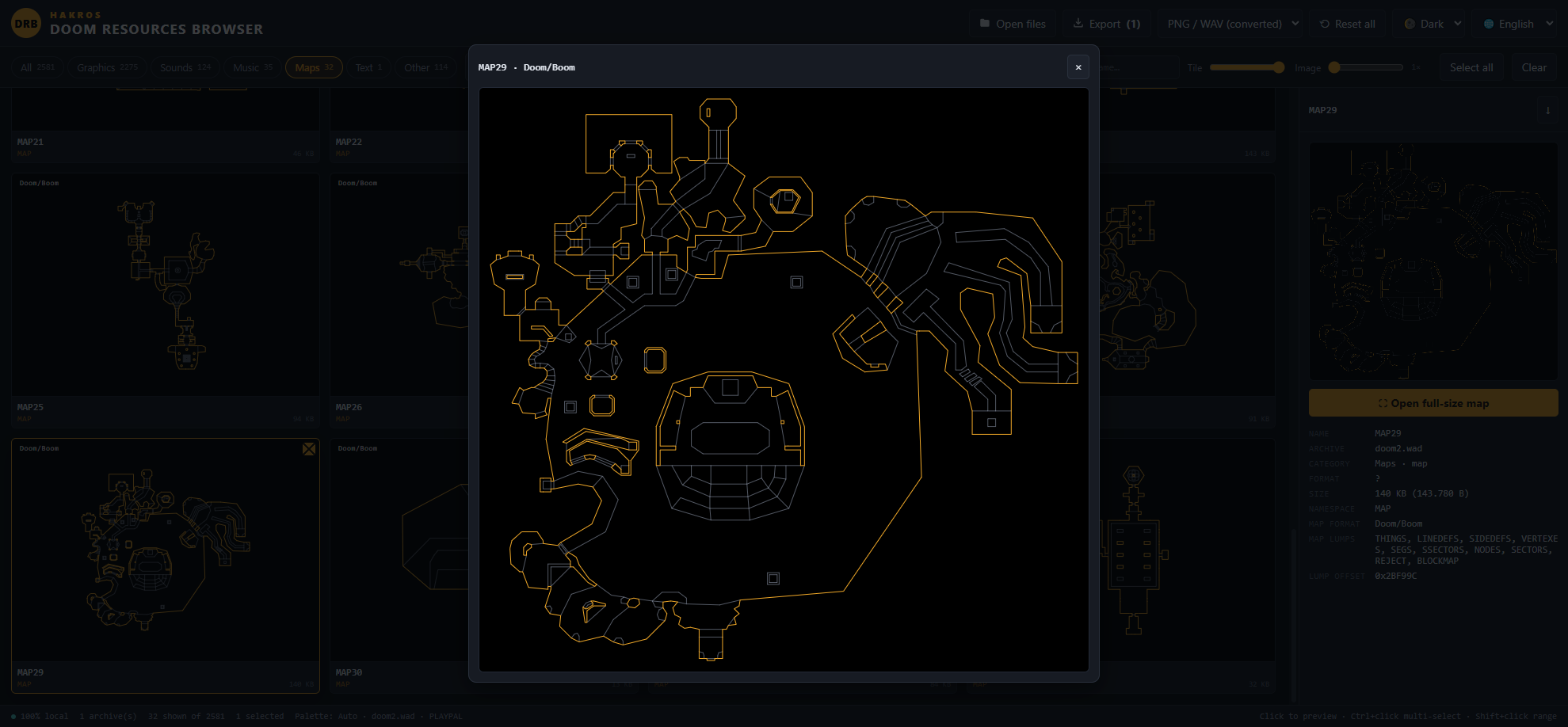The width and height of the screenshot is (1568, 727).
Task: Click the DRB logo badge
Action: coord(26,24)
